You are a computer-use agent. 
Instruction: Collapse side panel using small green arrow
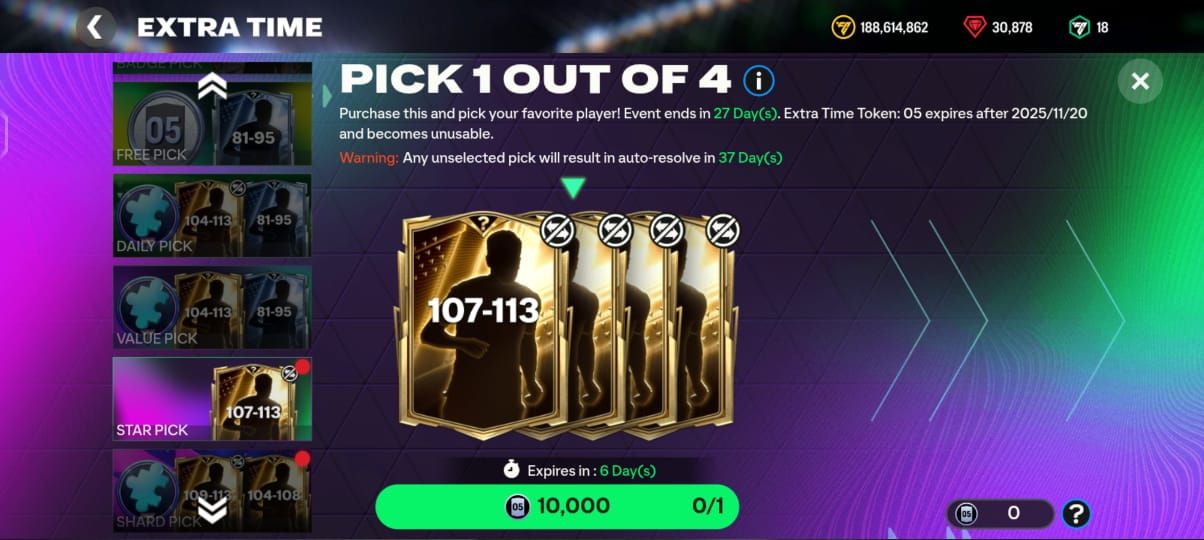327,97
